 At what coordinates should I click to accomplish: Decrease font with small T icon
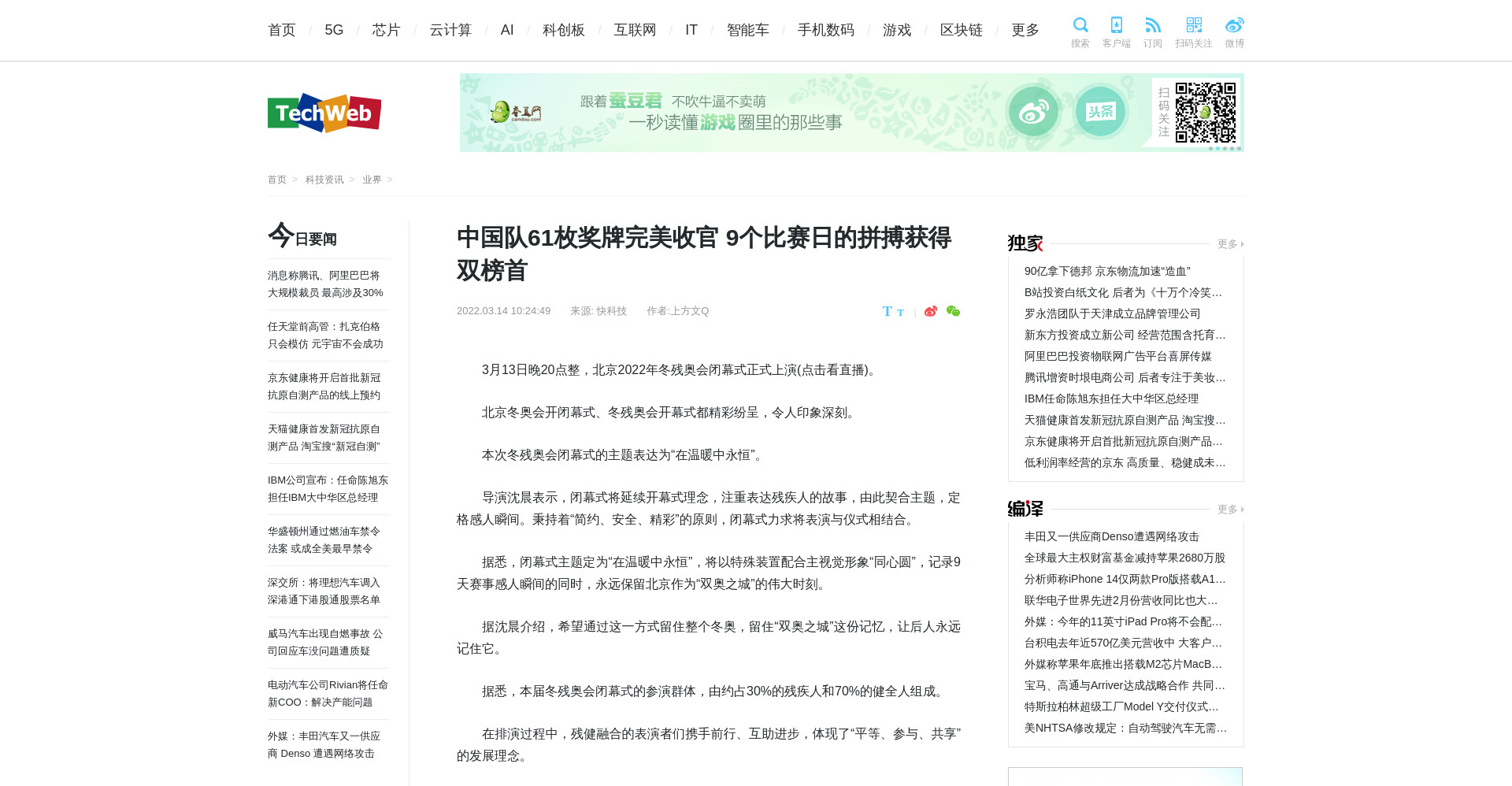[900, 313]
